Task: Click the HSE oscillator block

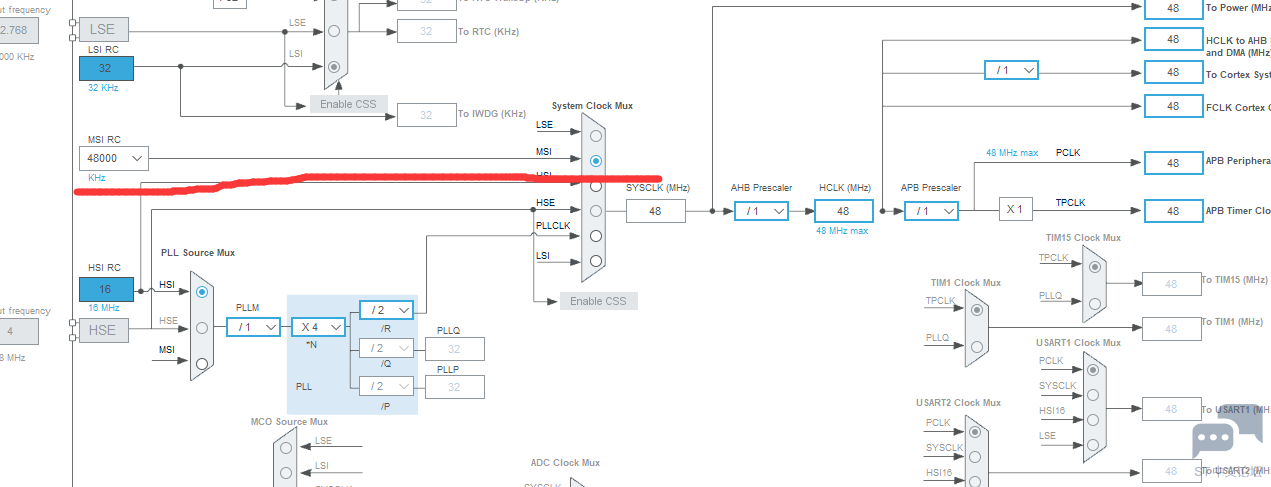Action: [x=104, y=330]
